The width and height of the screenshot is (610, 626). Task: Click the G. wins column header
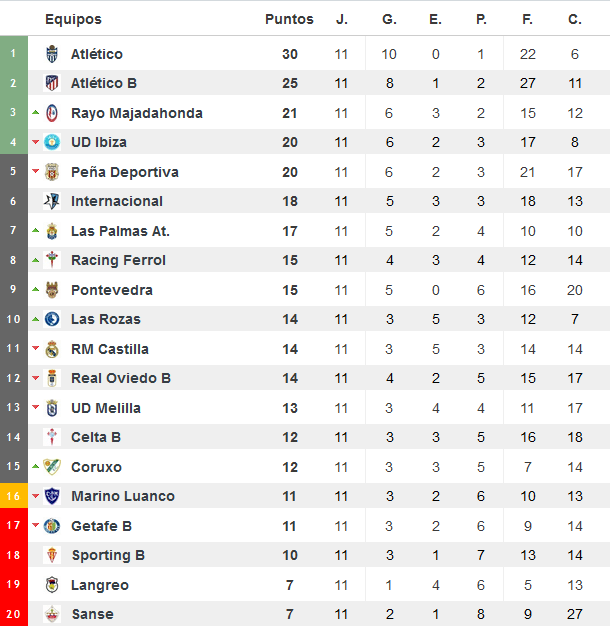coord(389,19)
